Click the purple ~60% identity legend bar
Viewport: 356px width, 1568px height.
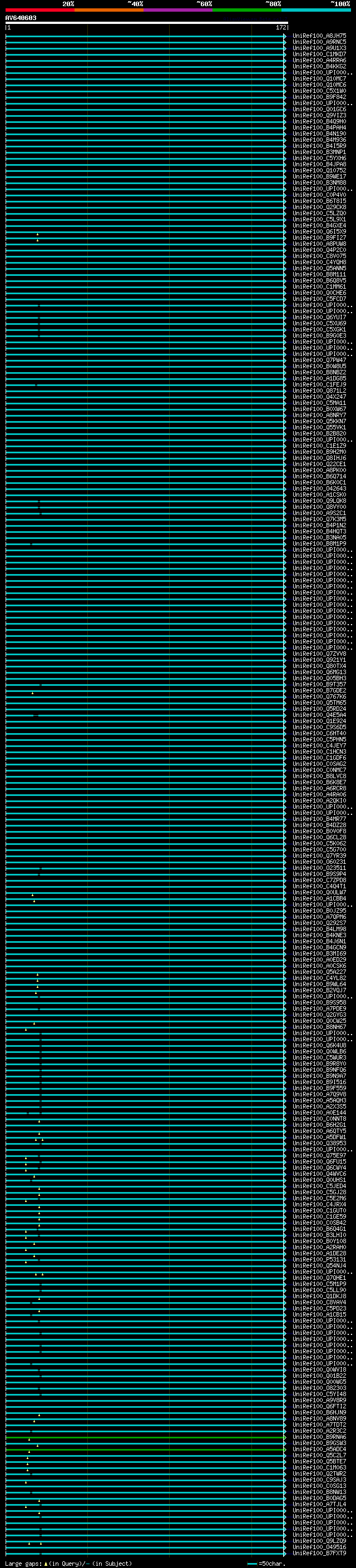[x=179, y=11]
